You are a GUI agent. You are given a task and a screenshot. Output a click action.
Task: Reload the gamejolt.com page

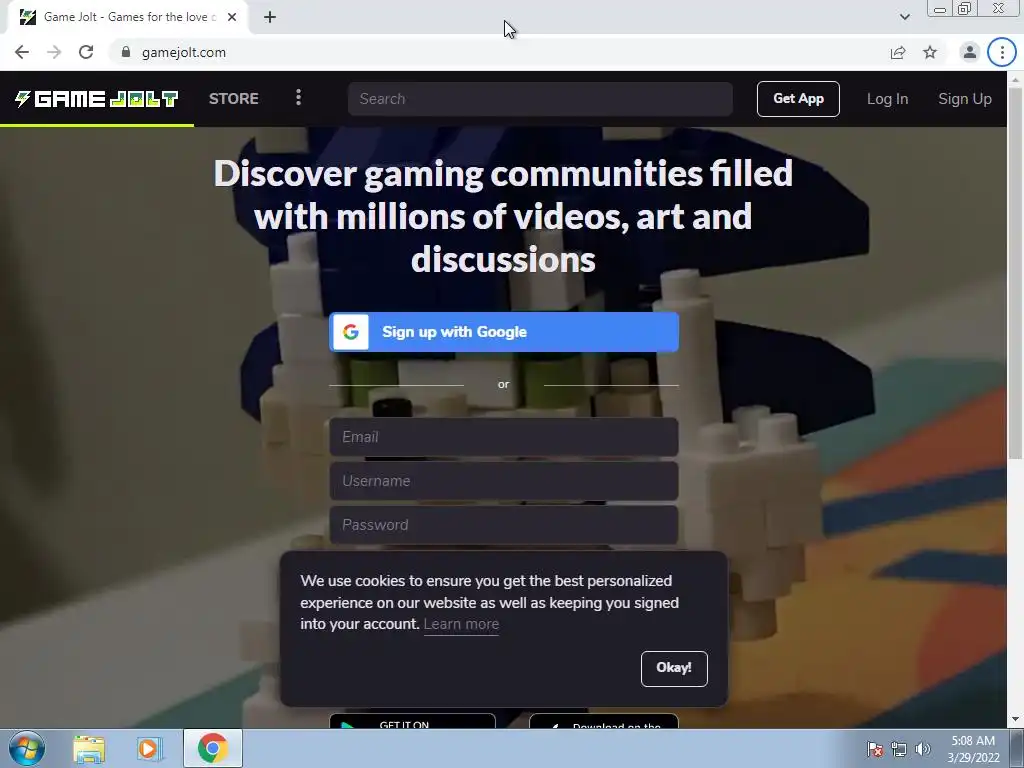click(86, 52)
